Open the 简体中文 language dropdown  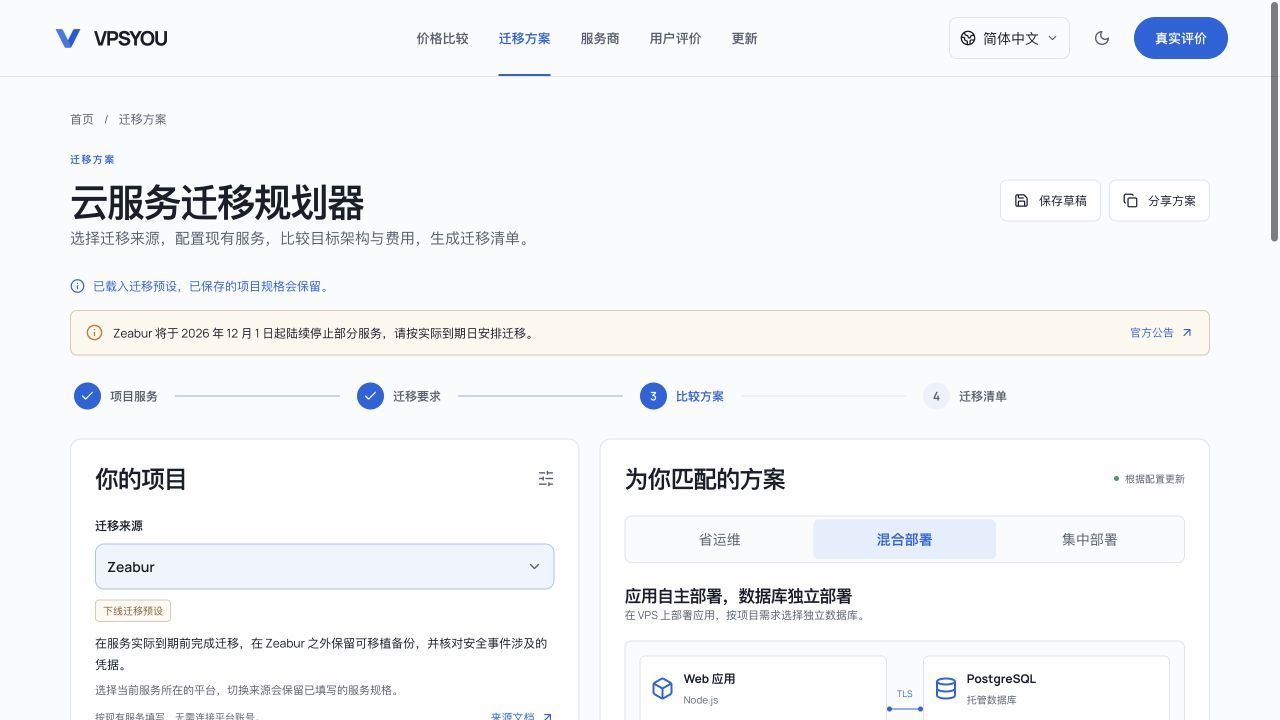1009,38
